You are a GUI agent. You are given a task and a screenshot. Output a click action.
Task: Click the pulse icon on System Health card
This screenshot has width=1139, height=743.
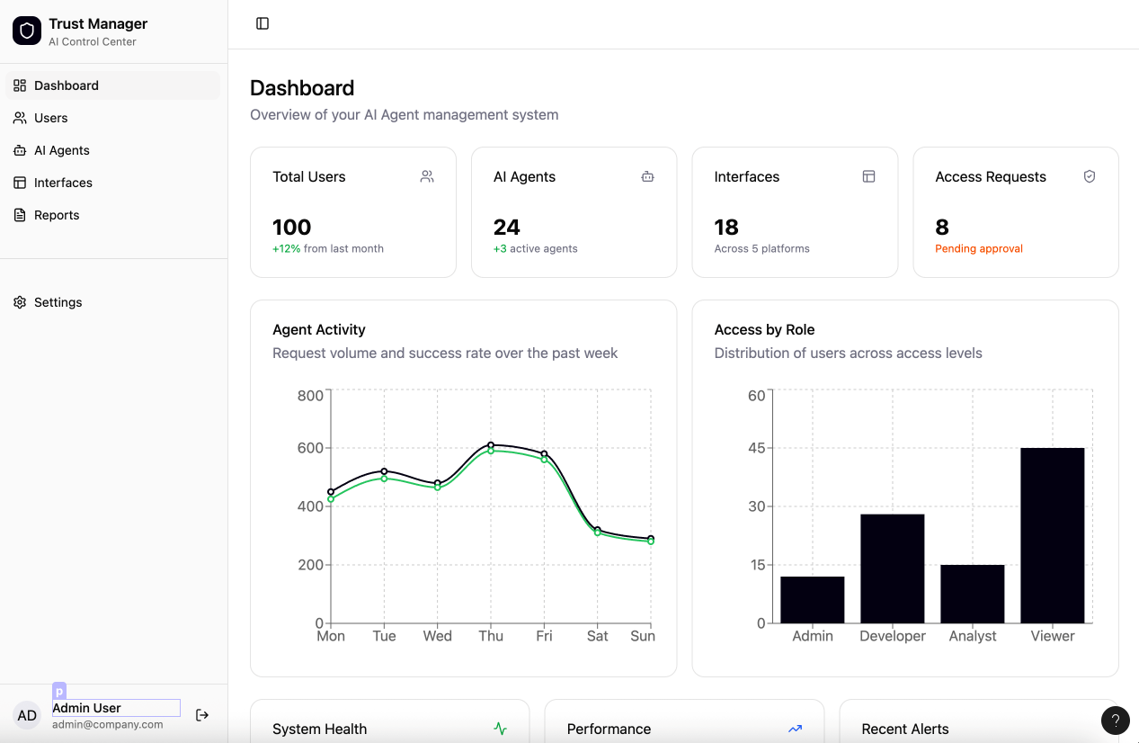pos(500,729)
